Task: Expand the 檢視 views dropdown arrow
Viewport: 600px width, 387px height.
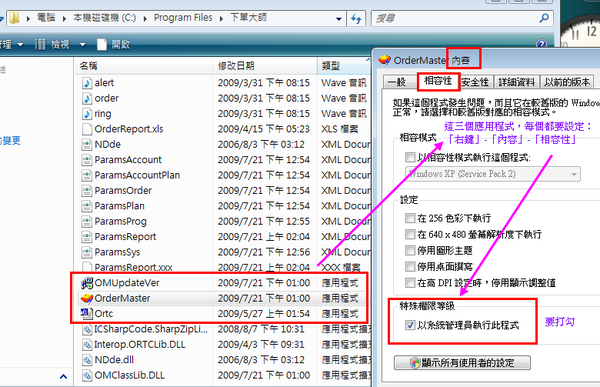Action: (x=82, y=45)
